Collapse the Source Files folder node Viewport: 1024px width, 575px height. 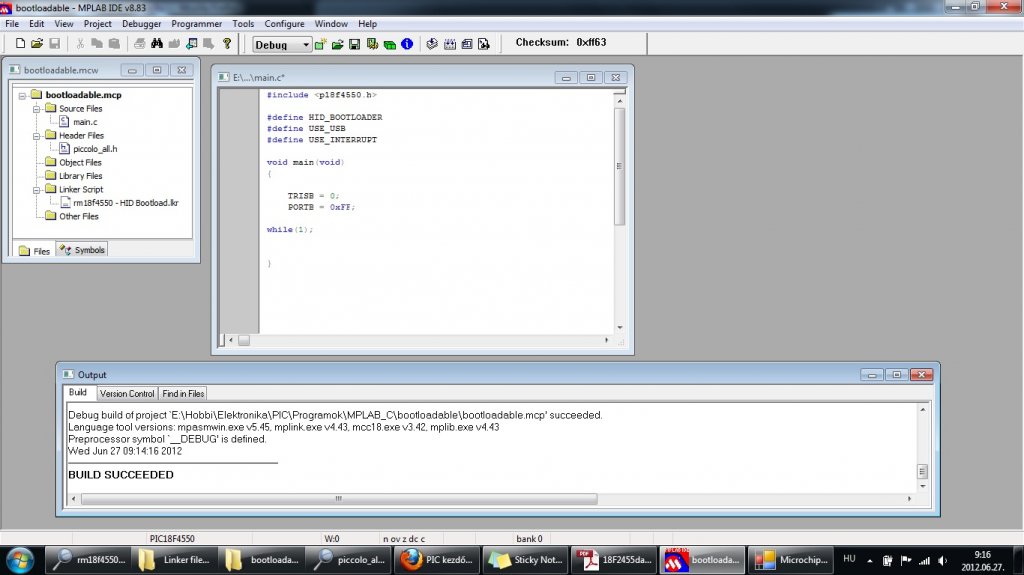tap(37, 109)
